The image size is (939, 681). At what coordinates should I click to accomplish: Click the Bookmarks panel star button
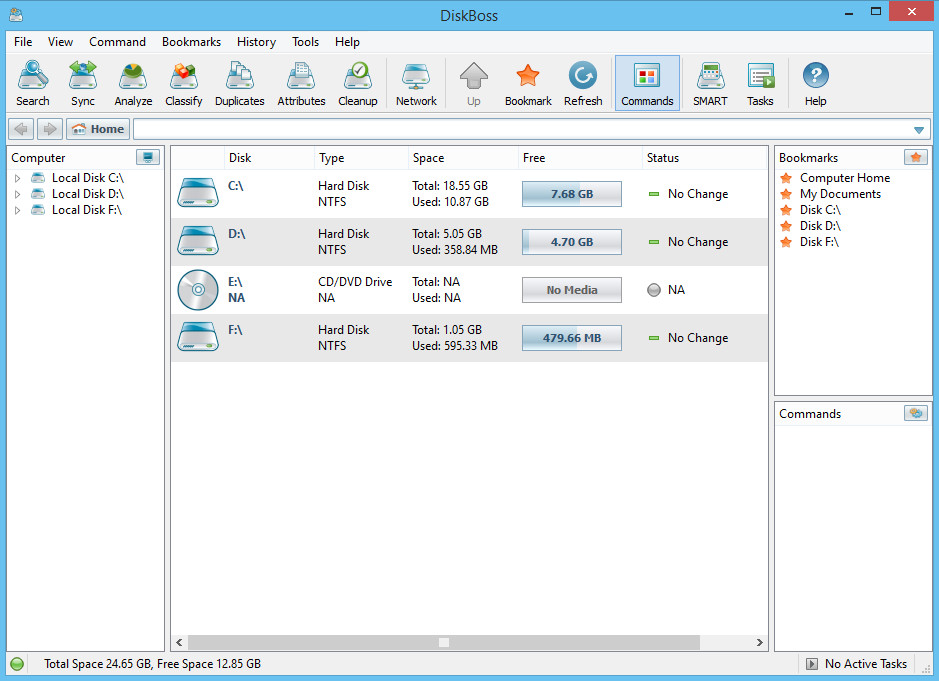point(915,157)
